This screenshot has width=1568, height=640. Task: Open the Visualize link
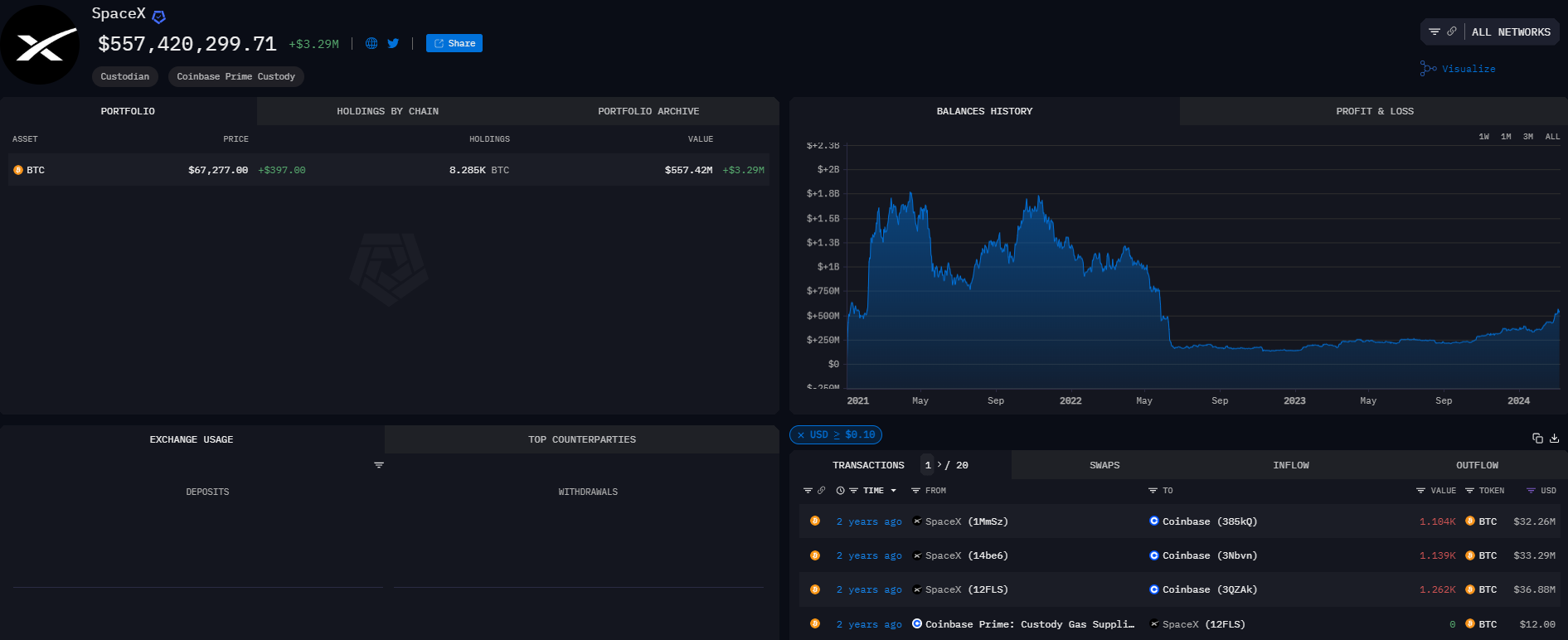[x=1468, y=69]
